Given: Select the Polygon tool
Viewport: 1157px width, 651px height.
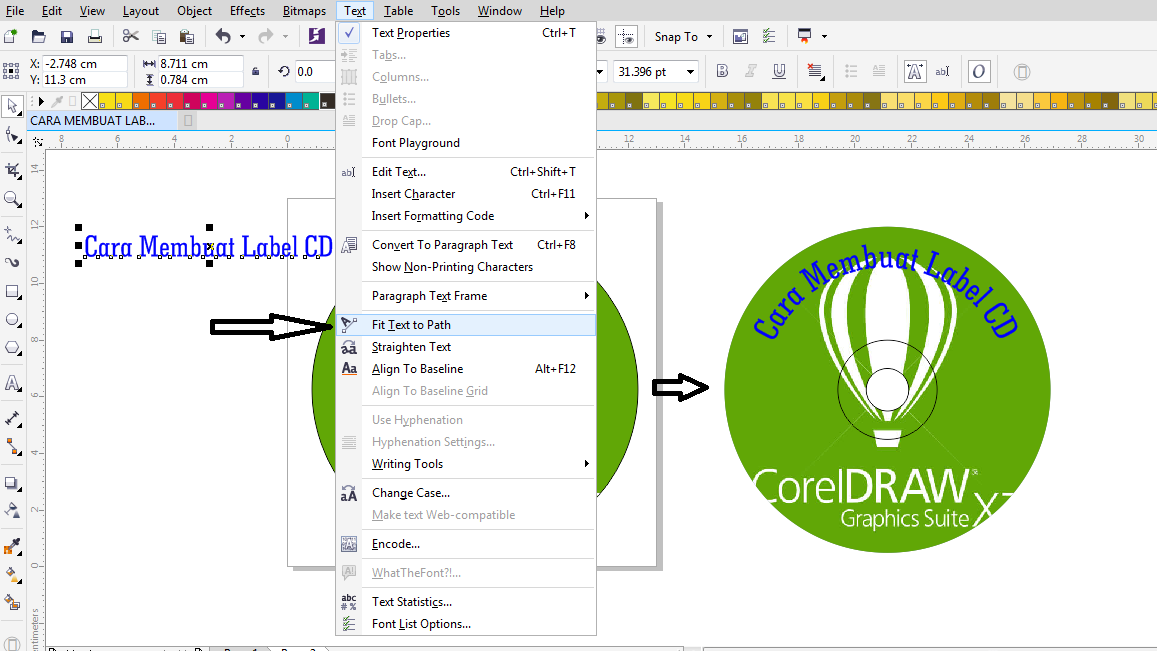Looking at the screenshot, I should [x=12, y=348].
